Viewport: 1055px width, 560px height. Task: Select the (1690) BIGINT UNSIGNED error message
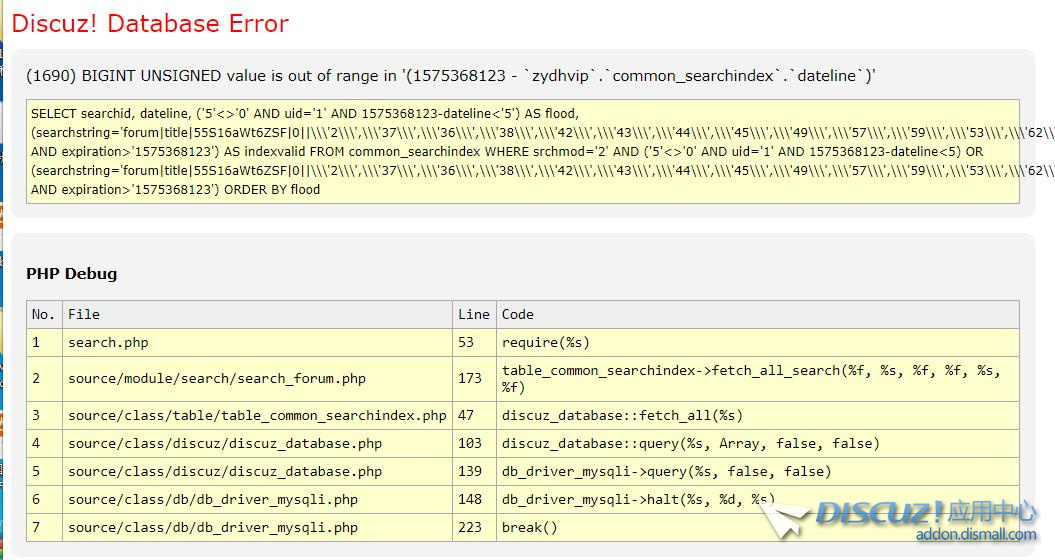451,76
